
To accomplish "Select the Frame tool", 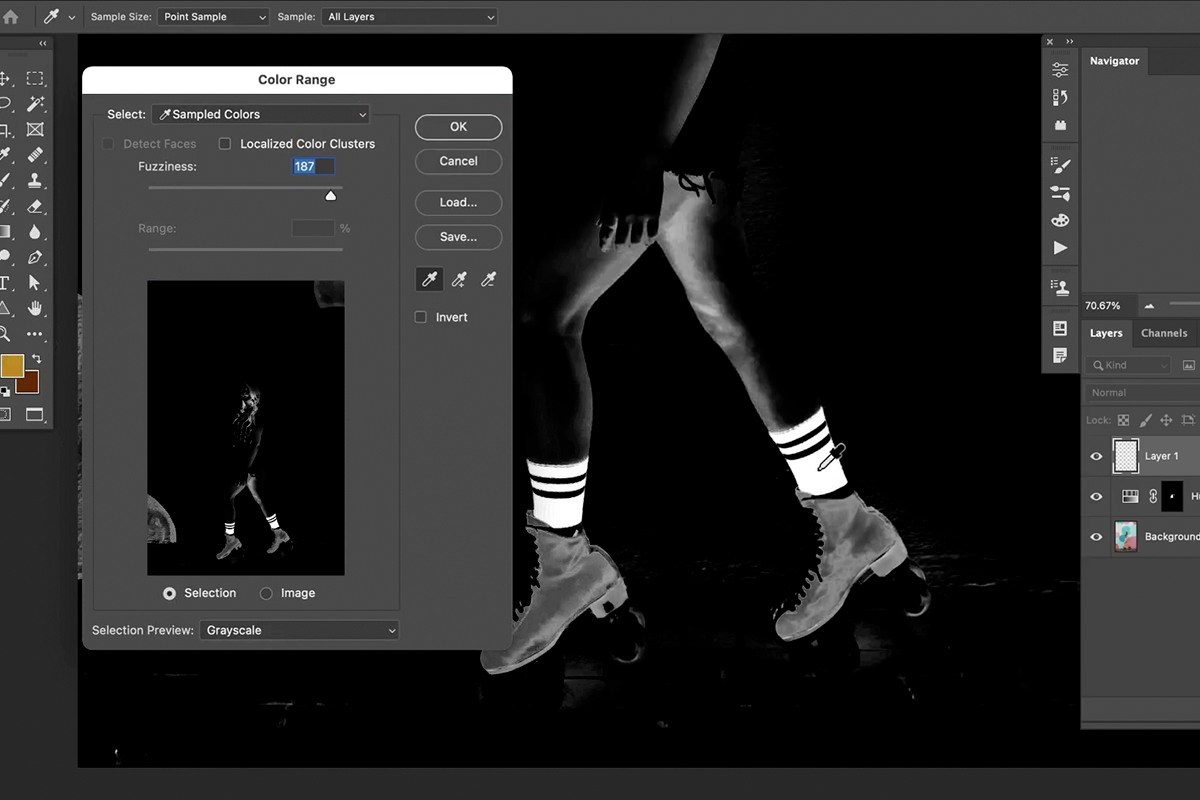I will (35, 129).
